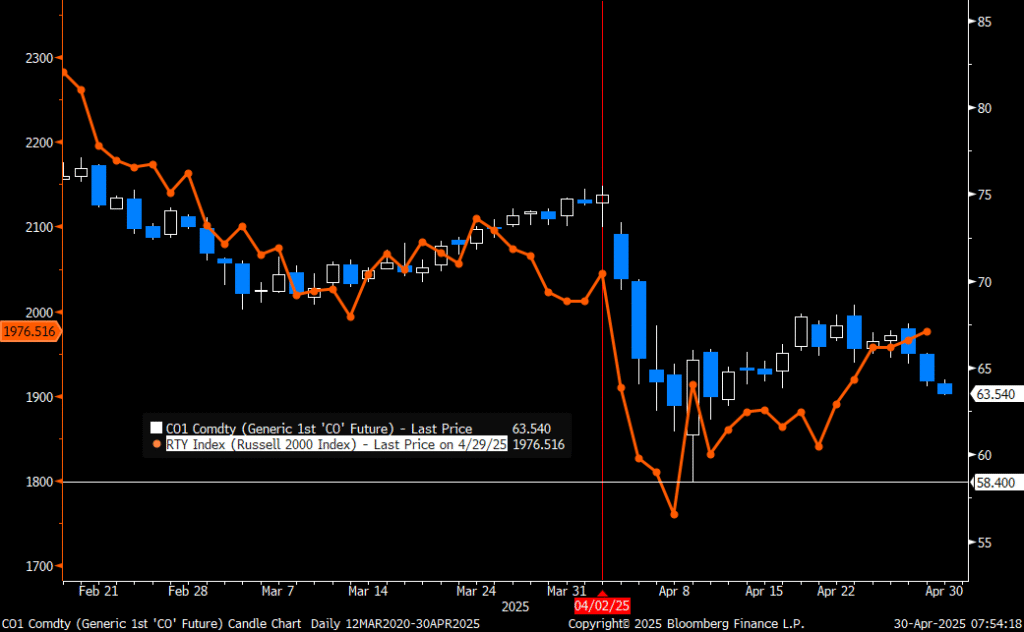Click the 70 right axis label

pos(984,282)
